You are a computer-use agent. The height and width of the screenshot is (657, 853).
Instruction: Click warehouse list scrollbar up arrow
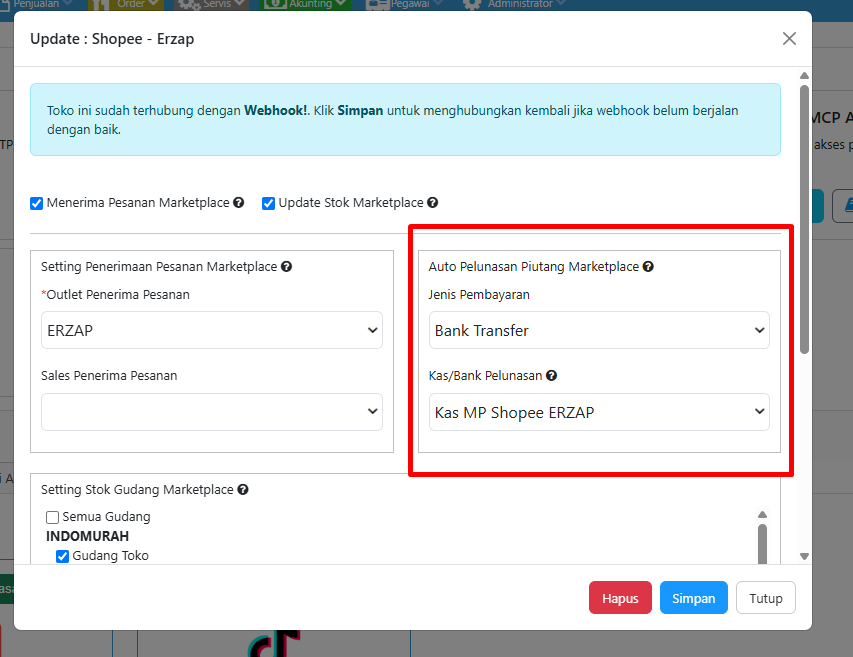click(762, 515)
